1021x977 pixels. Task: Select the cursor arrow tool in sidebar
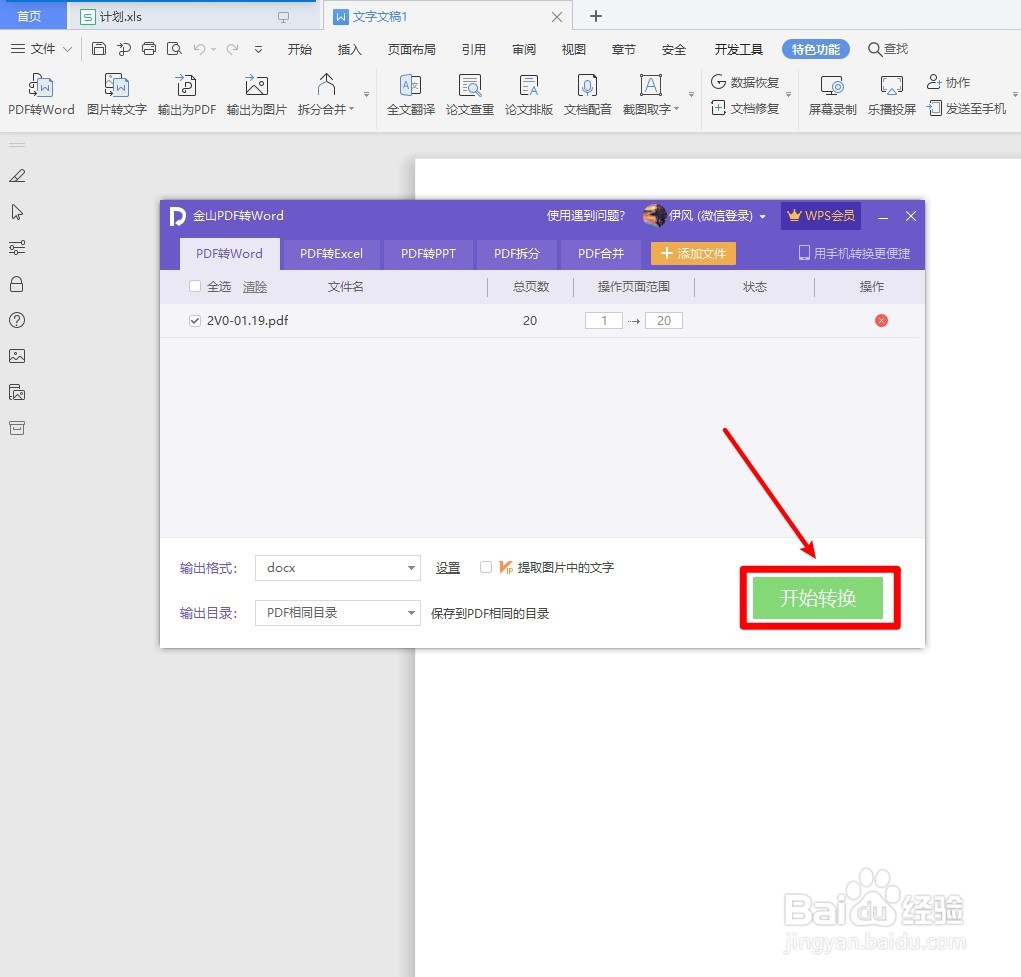coord(17,212)
